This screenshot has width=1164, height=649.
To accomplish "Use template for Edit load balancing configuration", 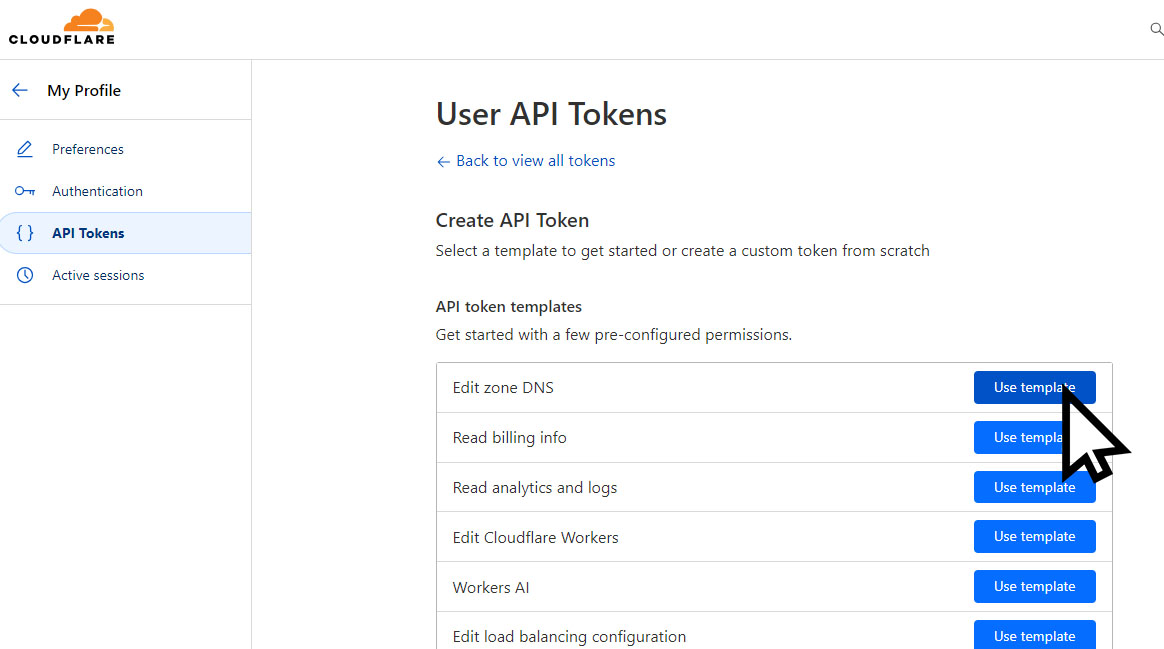I will click(1034, 635).
